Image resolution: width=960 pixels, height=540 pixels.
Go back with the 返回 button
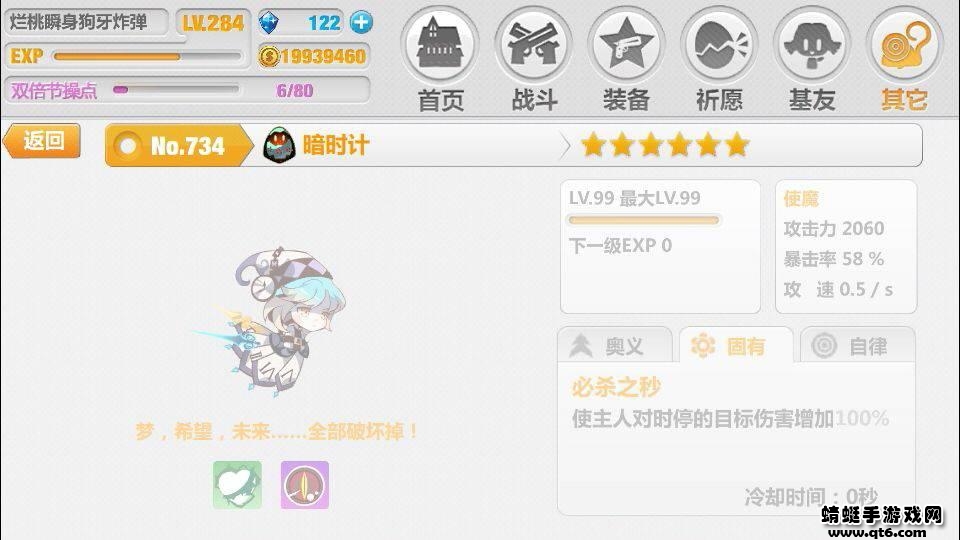[42, 141]
